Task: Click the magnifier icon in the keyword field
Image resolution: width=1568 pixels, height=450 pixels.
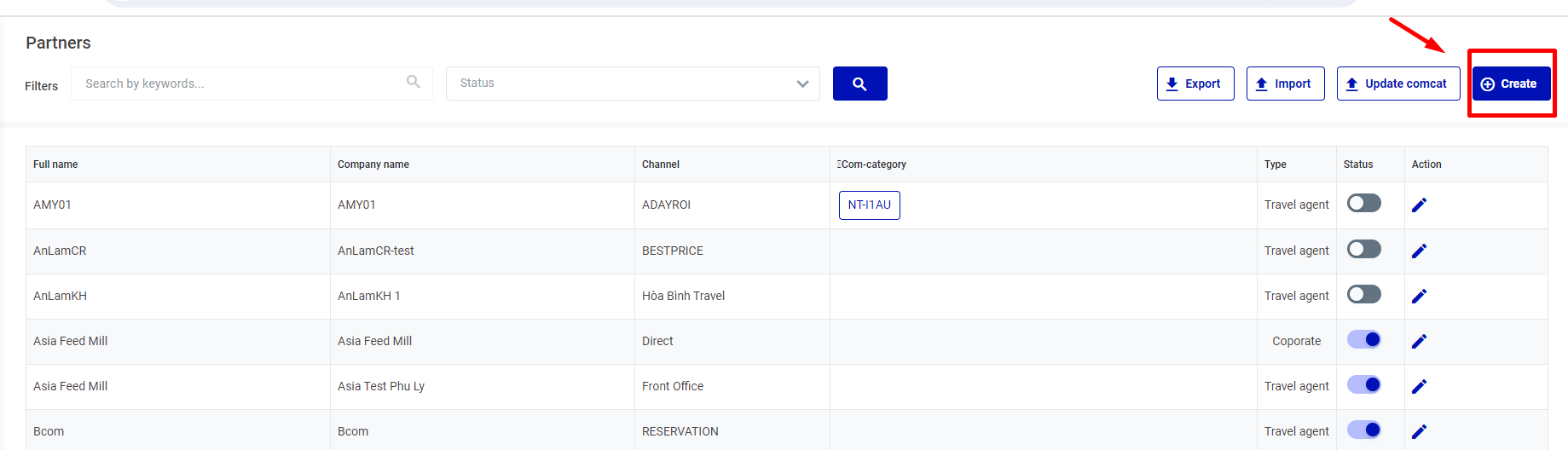Action: (414, 82)
